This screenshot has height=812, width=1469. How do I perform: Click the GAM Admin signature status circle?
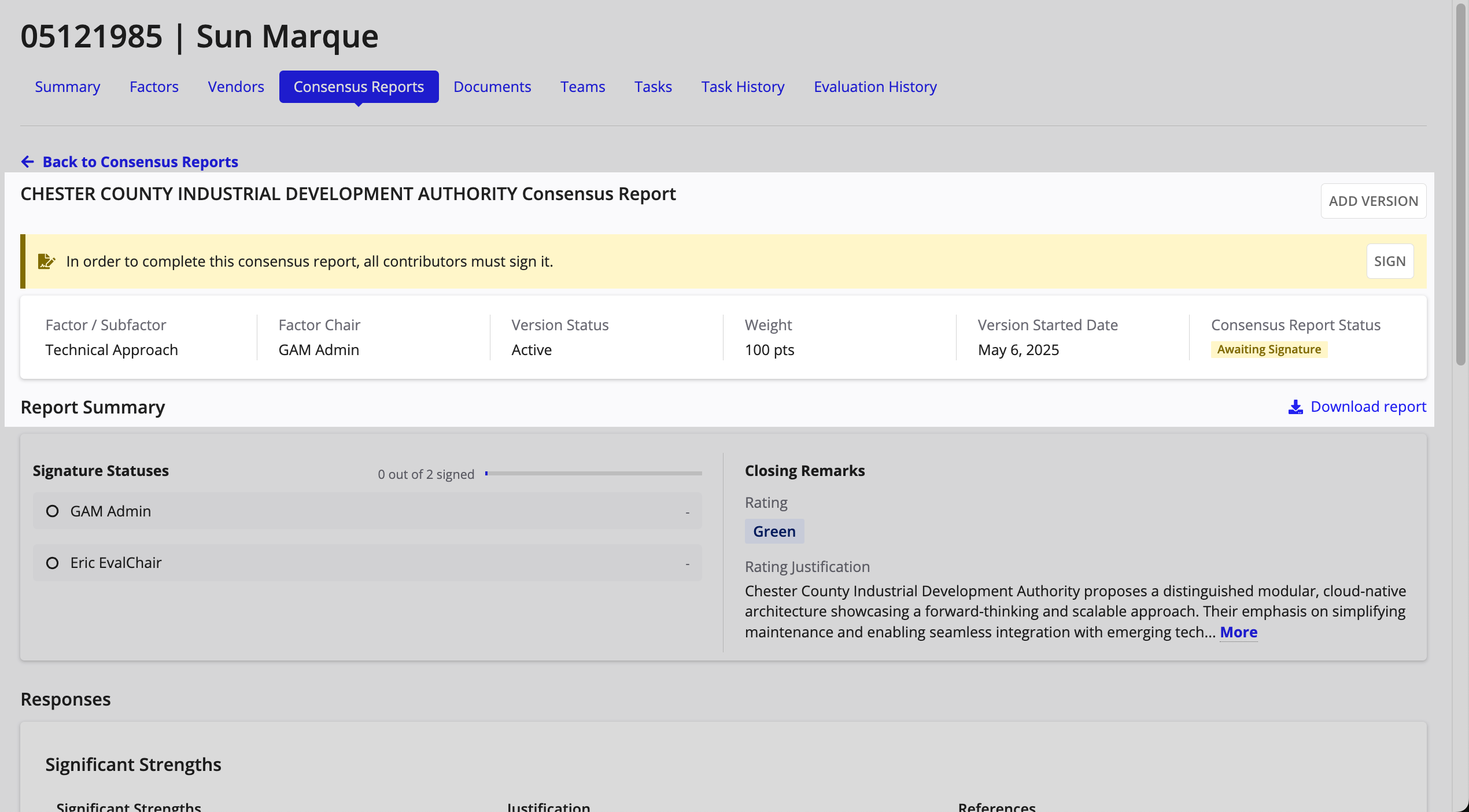pyautogui.click(x=52, y=511)
